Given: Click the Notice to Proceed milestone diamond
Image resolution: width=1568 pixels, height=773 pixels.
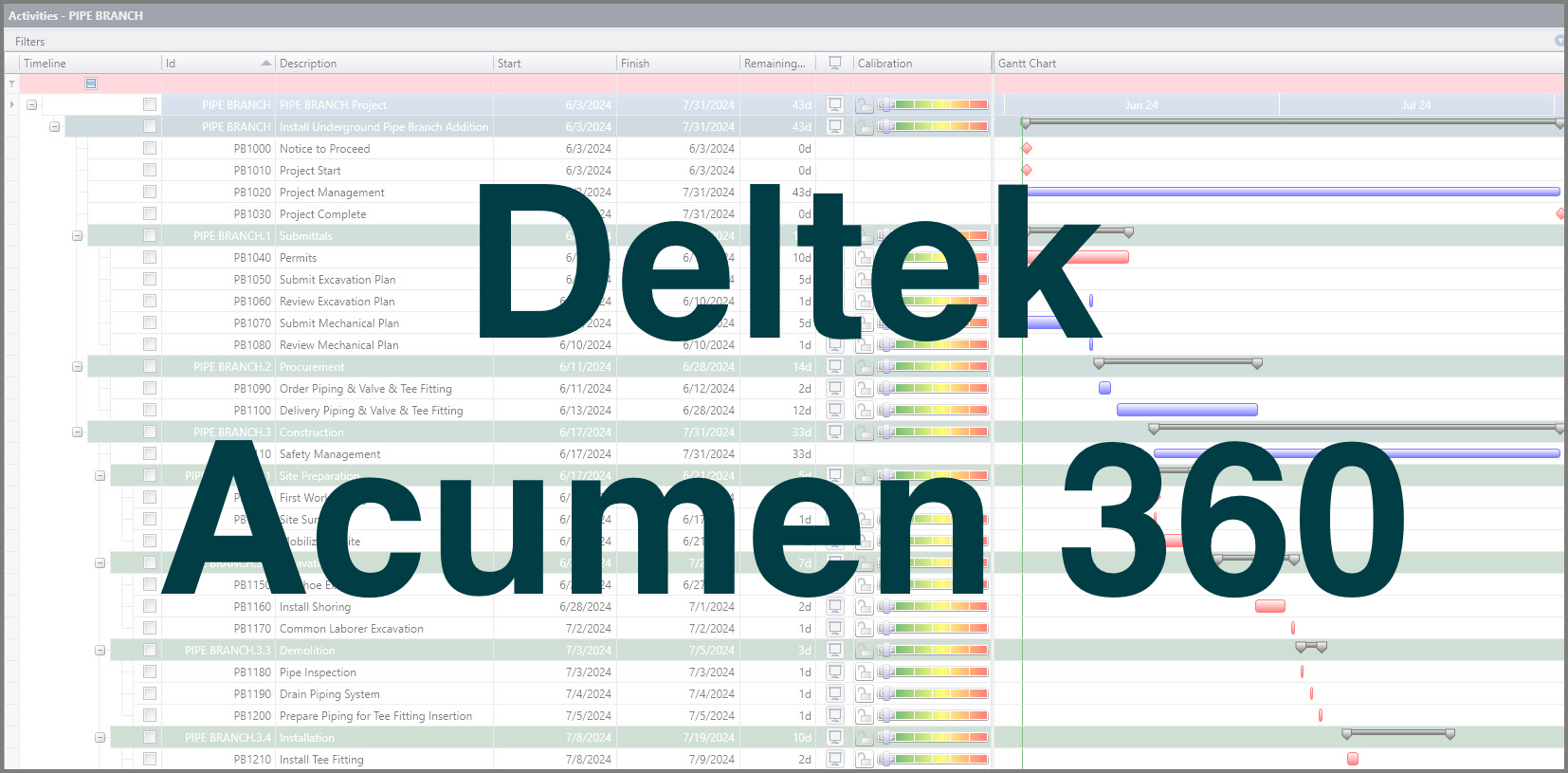Looking at the screenshot, I should pos(1027,148).
